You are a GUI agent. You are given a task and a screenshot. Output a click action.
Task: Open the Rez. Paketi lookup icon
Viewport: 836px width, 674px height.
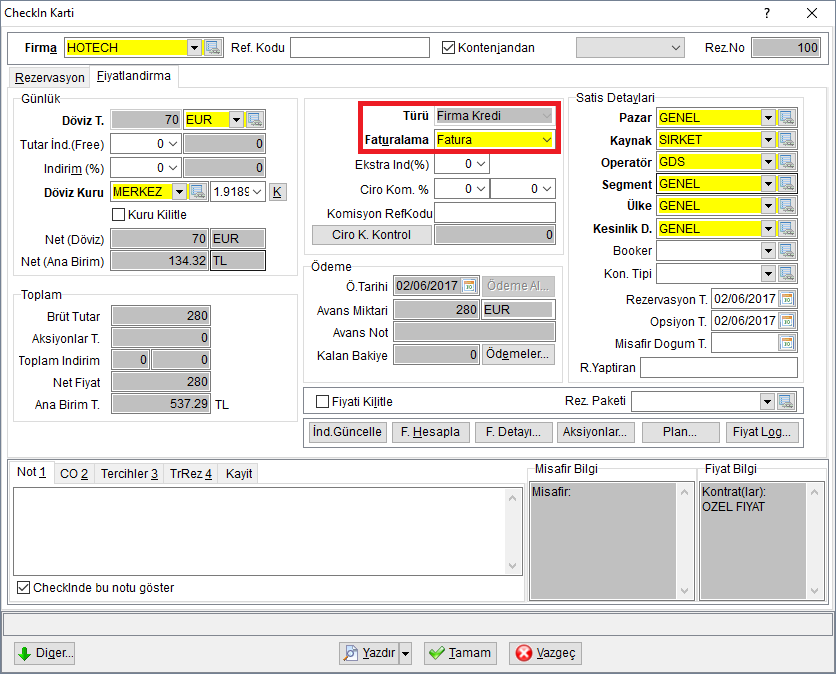tap(786, 402)
